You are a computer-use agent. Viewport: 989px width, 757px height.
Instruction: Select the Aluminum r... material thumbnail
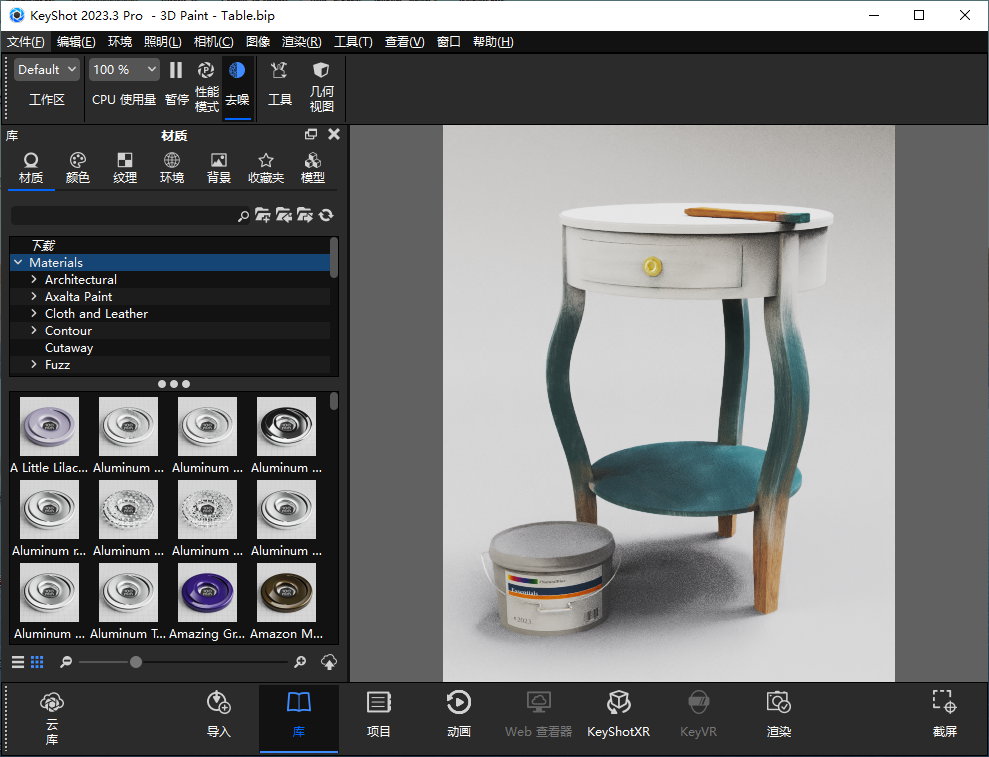[49, 510]
